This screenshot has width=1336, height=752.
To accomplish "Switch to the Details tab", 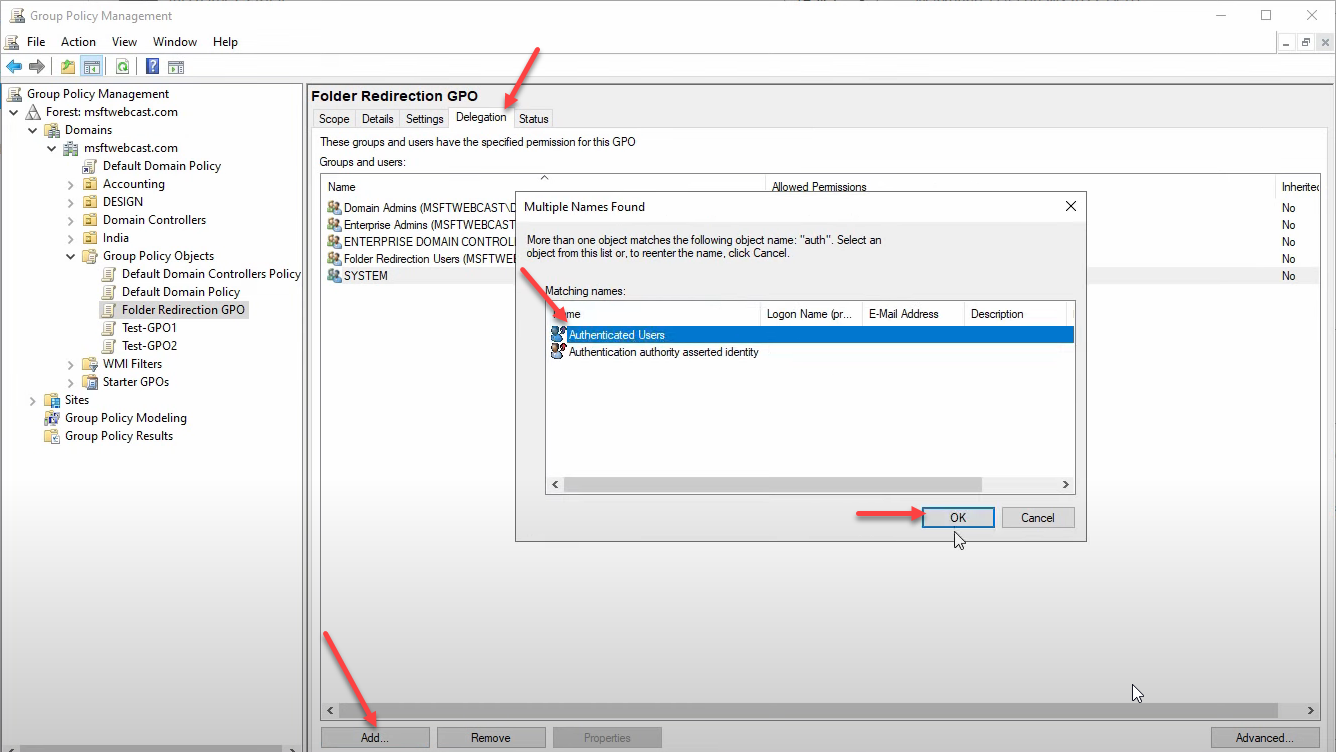I will point(378,119).
